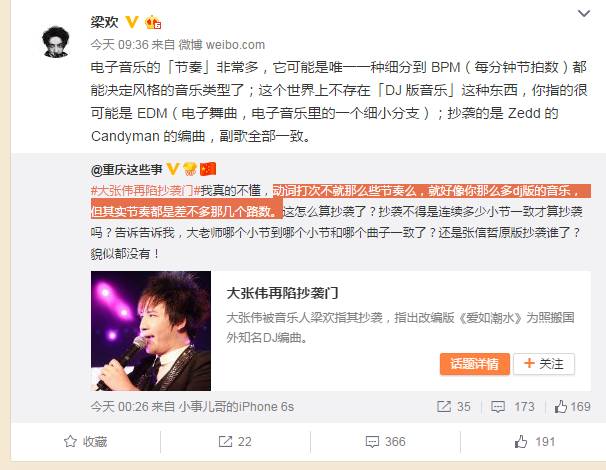Open the weibo.com source link
The height and width of the screenshot is (470, 606).
pyautogui.click(x=235, y=45)
